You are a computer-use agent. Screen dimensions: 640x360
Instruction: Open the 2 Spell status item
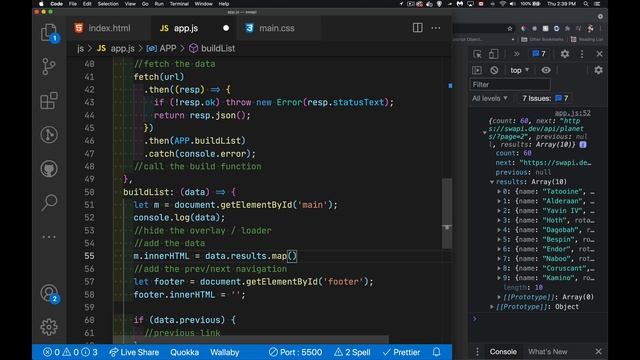(352, 352)
